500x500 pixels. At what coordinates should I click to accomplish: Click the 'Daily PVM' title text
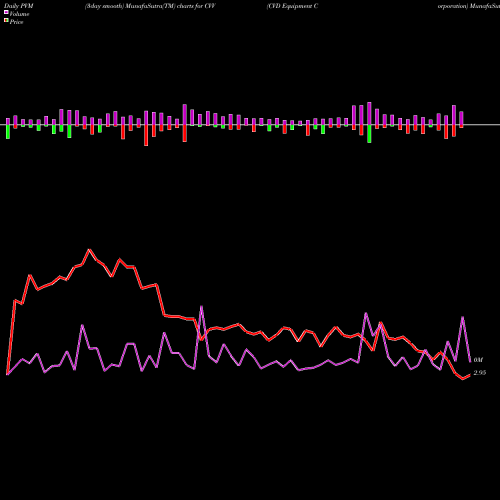pos(19,6)
